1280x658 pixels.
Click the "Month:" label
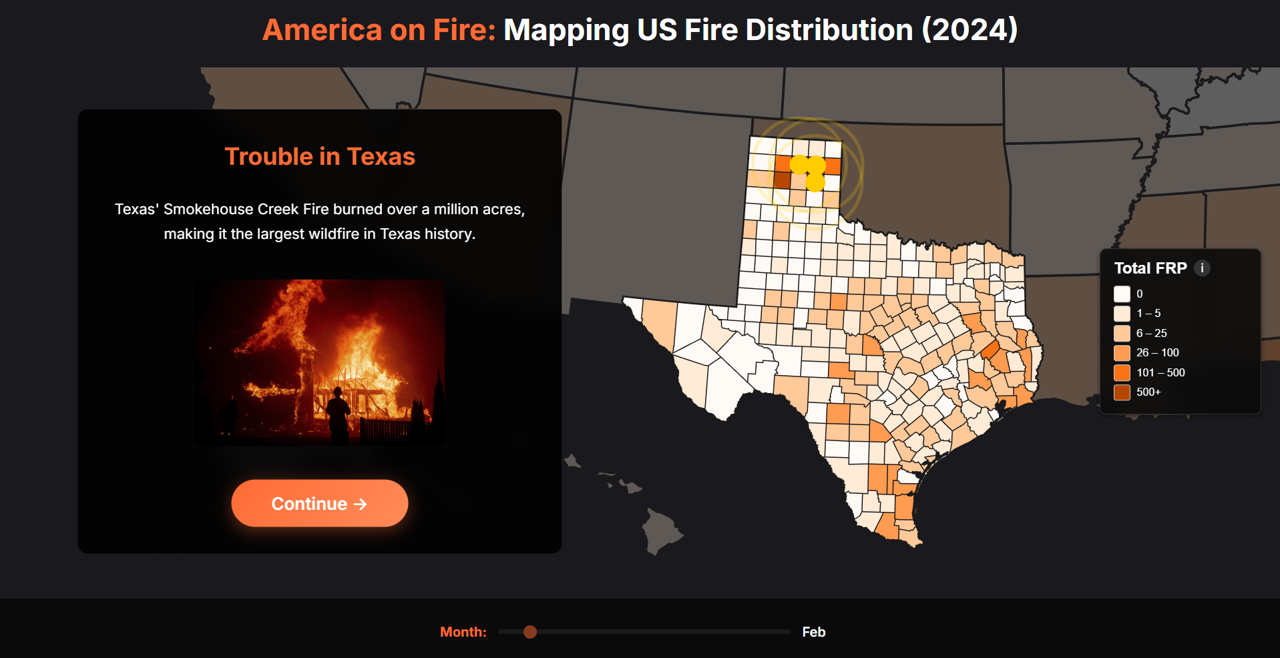463,631
